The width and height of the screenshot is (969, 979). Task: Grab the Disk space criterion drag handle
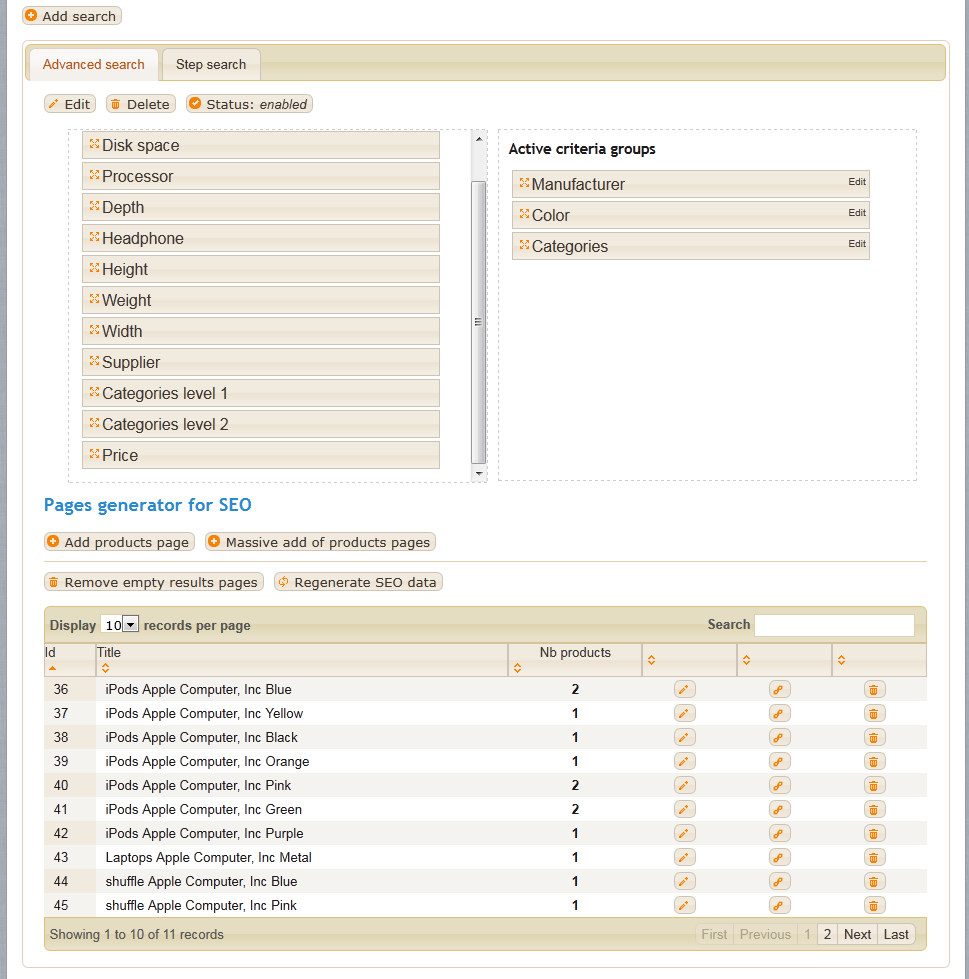(x=94, y=144)
